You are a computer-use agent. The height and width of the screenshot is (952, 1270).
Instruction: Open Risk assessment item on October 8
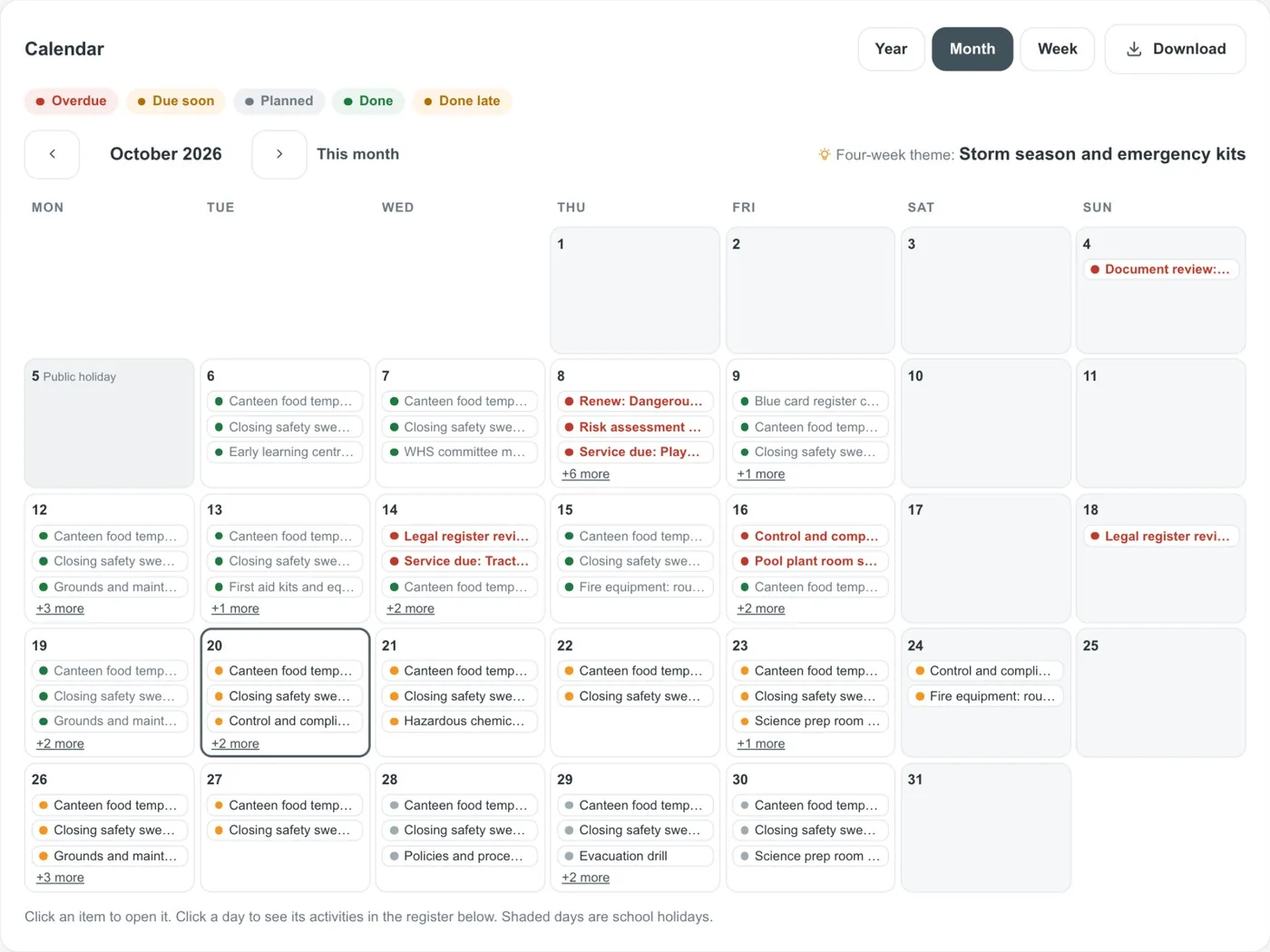pyautogui.click(x=635, y=427)
